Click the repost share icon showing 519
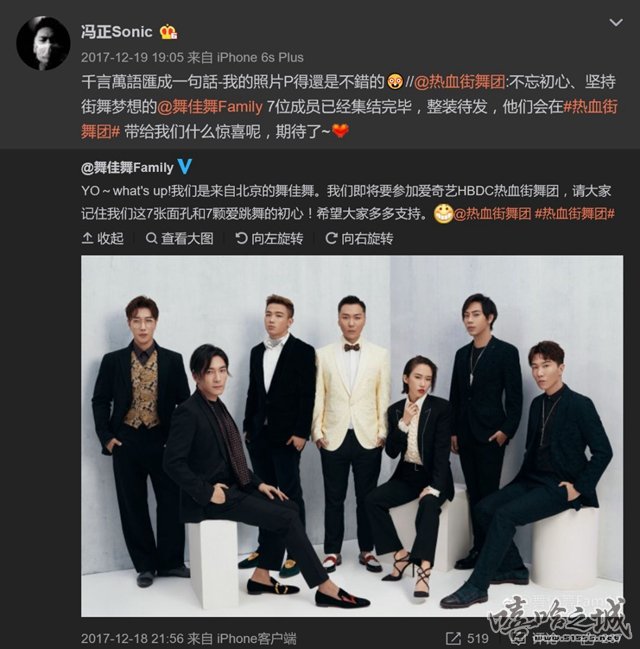Image resolution: width=640 pixels, height=649 pixels. (x=453, y=639)
